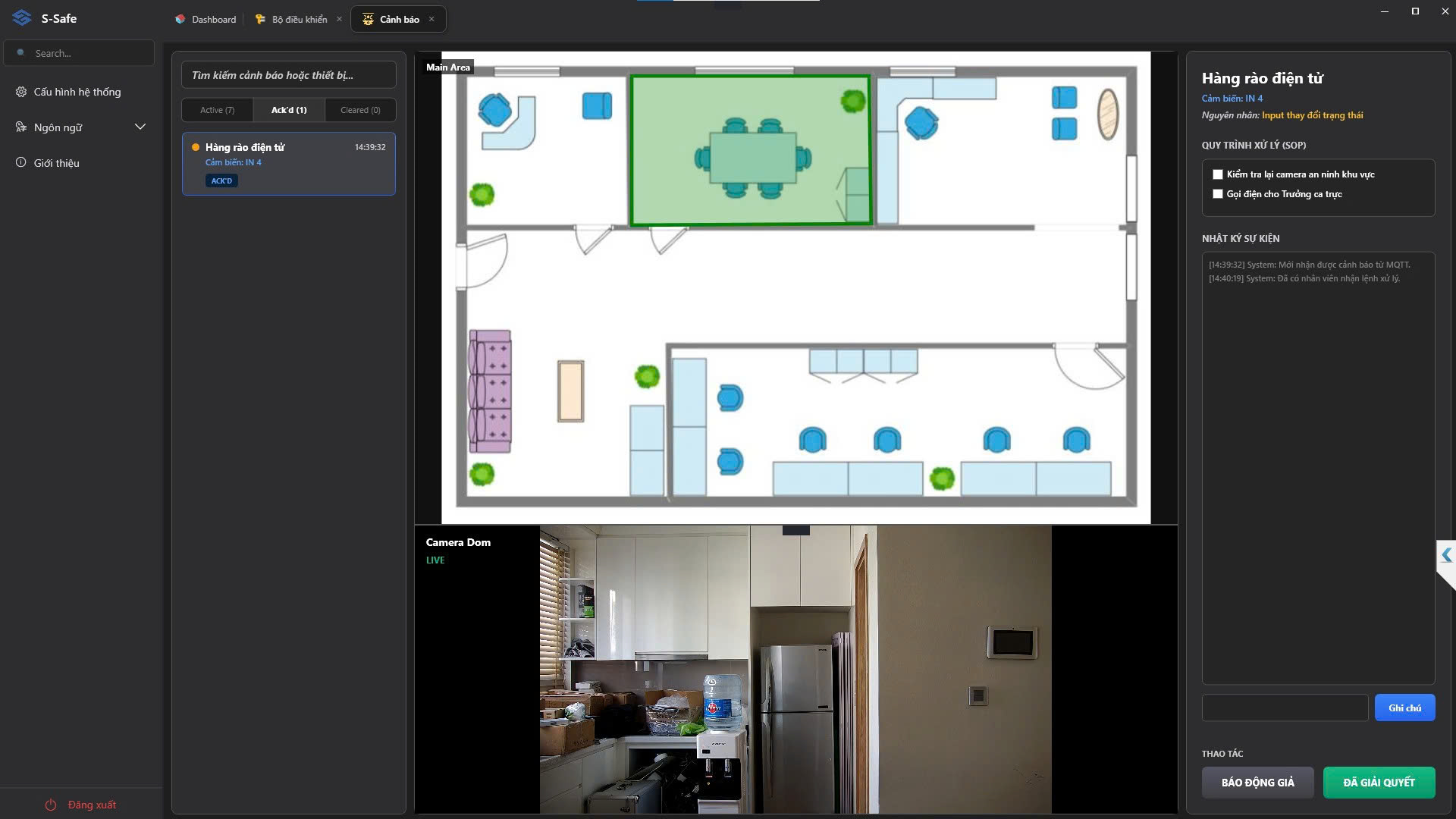Open the Dashboard tab
The image size is (1456, 819).
tap(206, 19)
